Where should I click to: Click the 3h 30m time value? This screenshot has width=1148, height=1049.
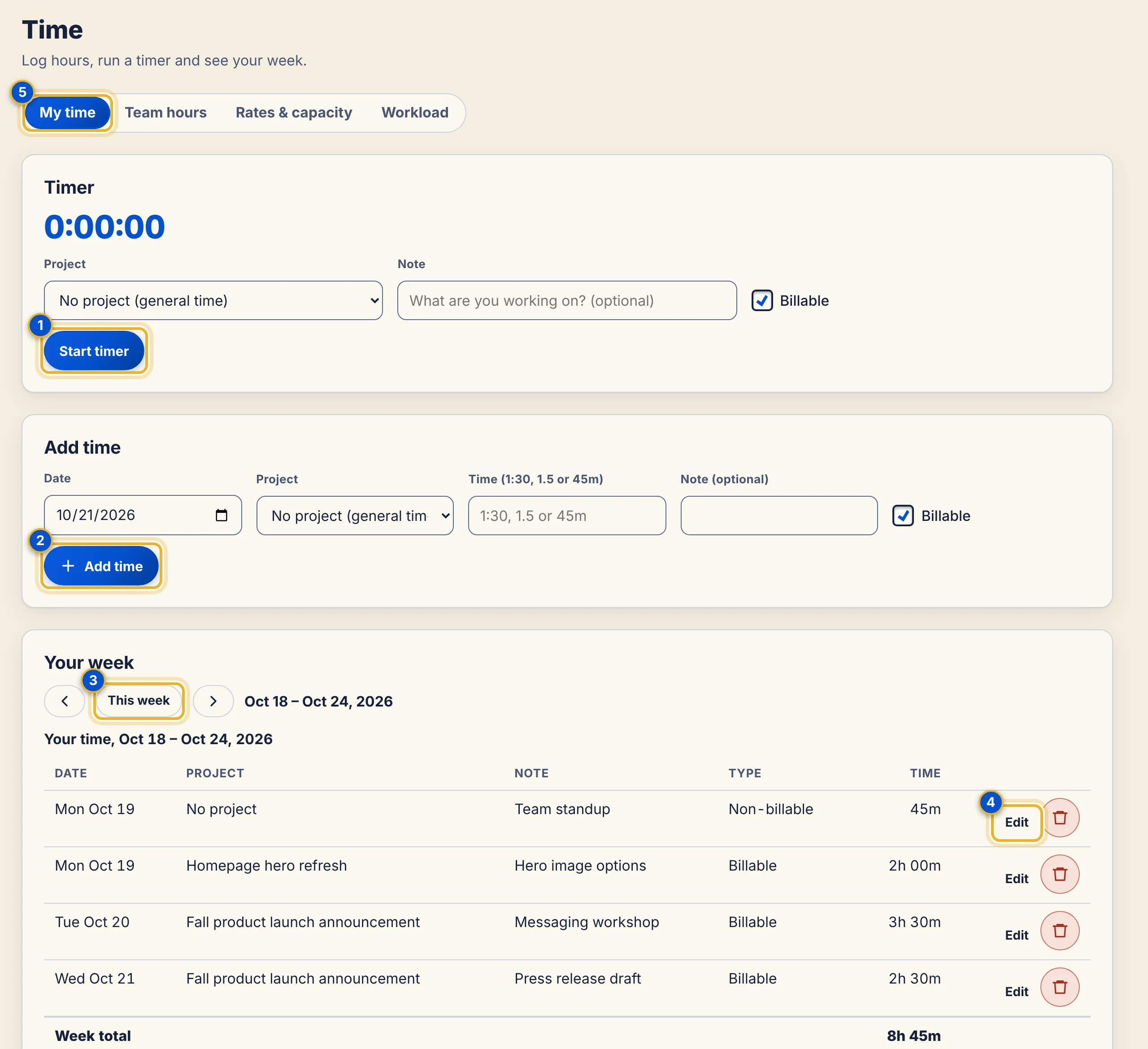[914, 922]
